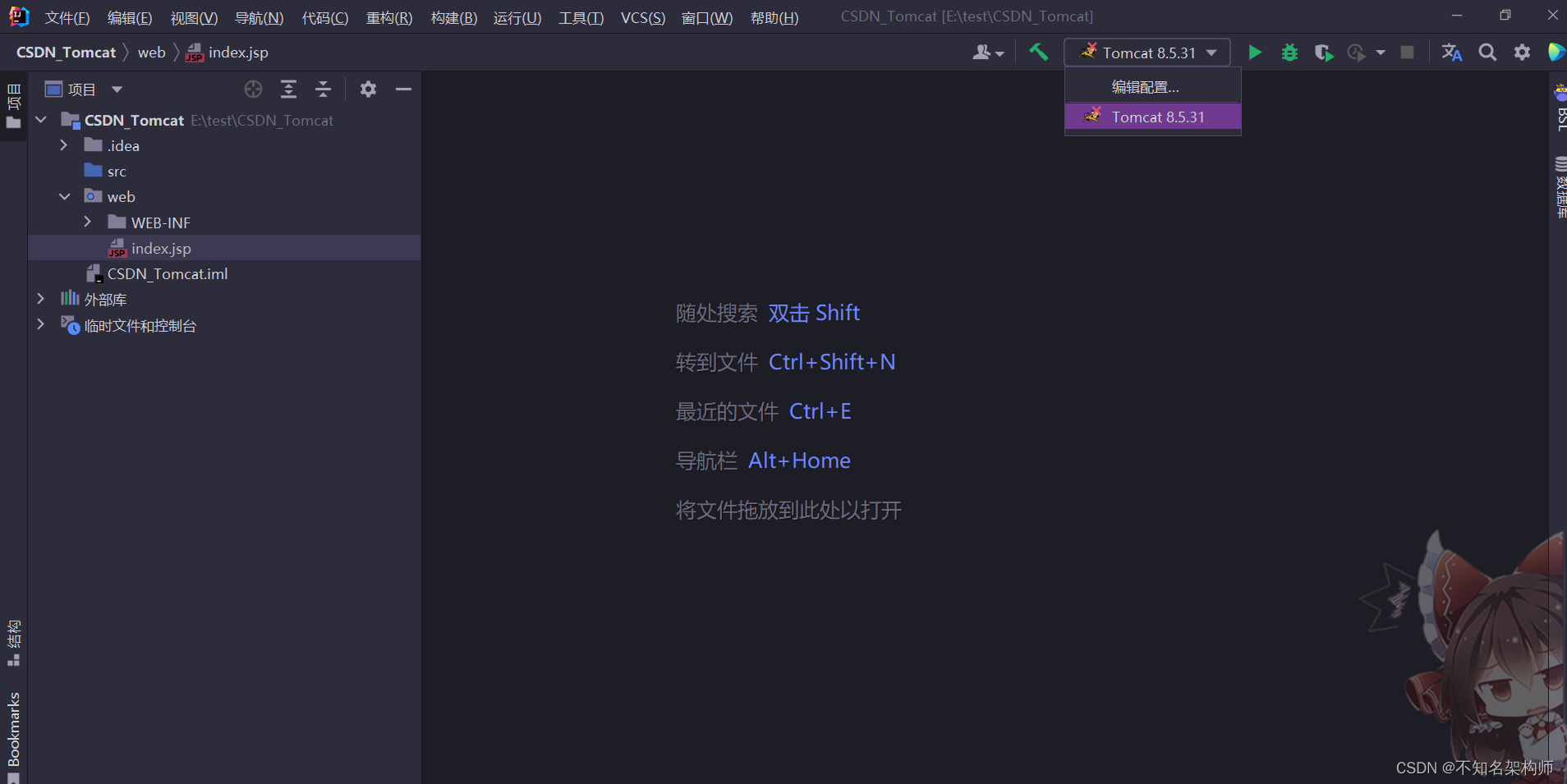Open IDE settings via the gear icon
The height and width of the screenshot is (784, 1567).
(1522, 52)
